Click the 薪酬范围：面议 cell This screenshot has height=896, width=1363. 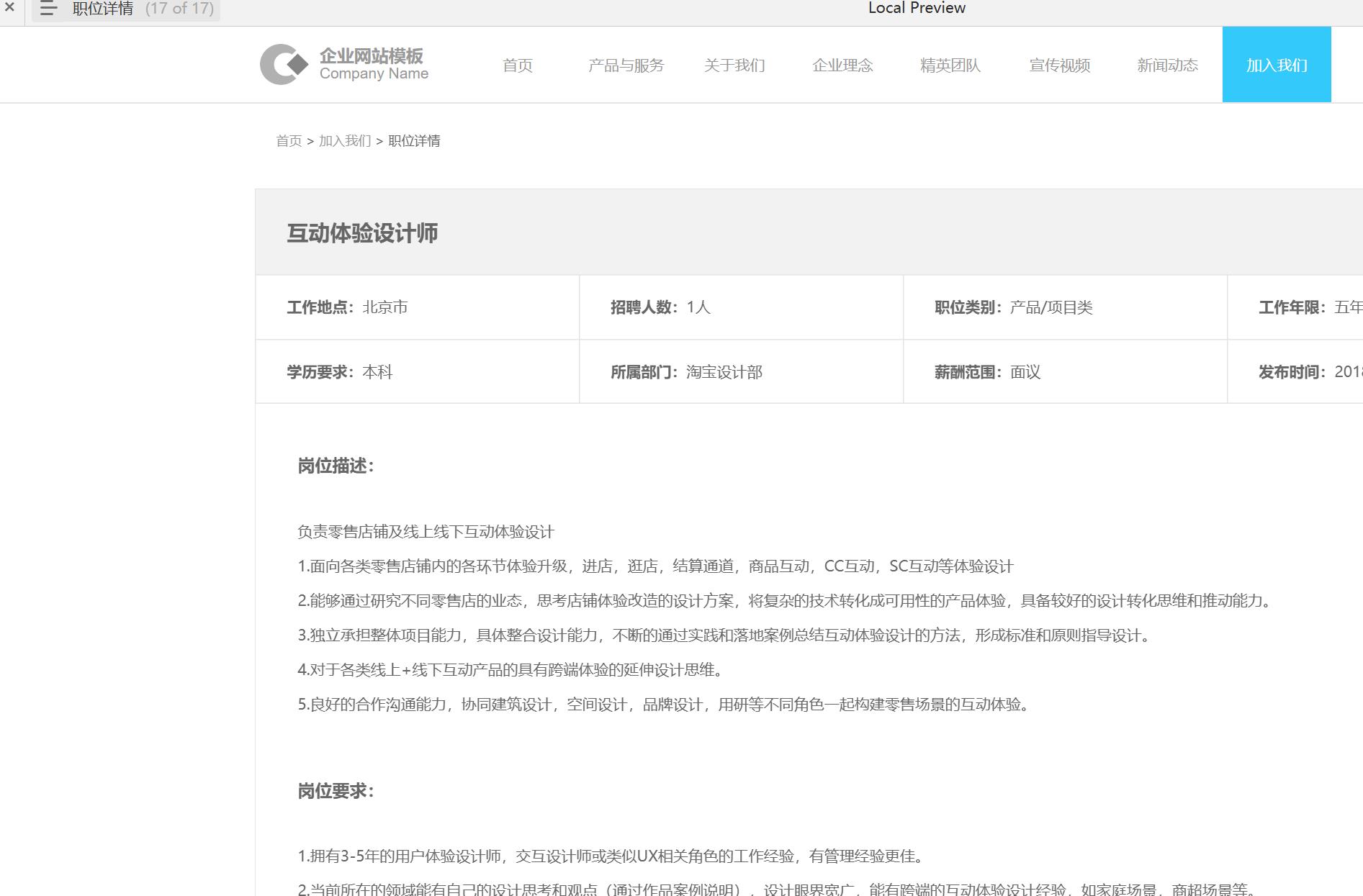pos(1066,371)
